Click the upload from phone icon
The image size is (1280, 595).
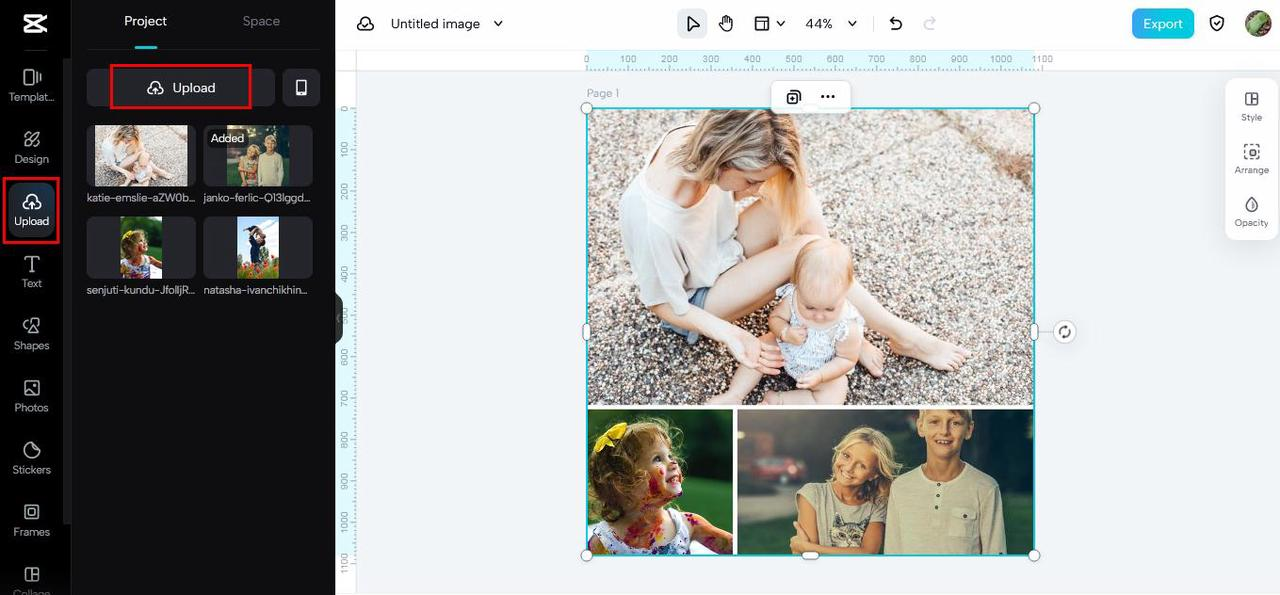[x=301, y=88]
